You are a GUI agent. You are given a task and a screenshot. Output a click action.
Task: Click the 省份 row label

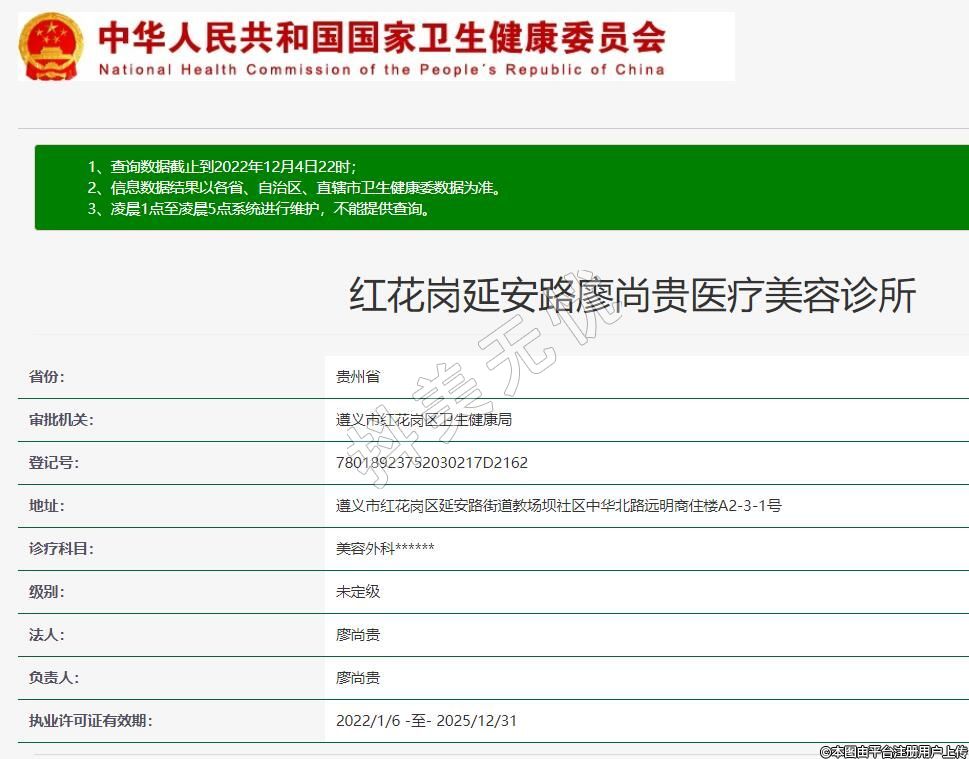coord(46,377)
